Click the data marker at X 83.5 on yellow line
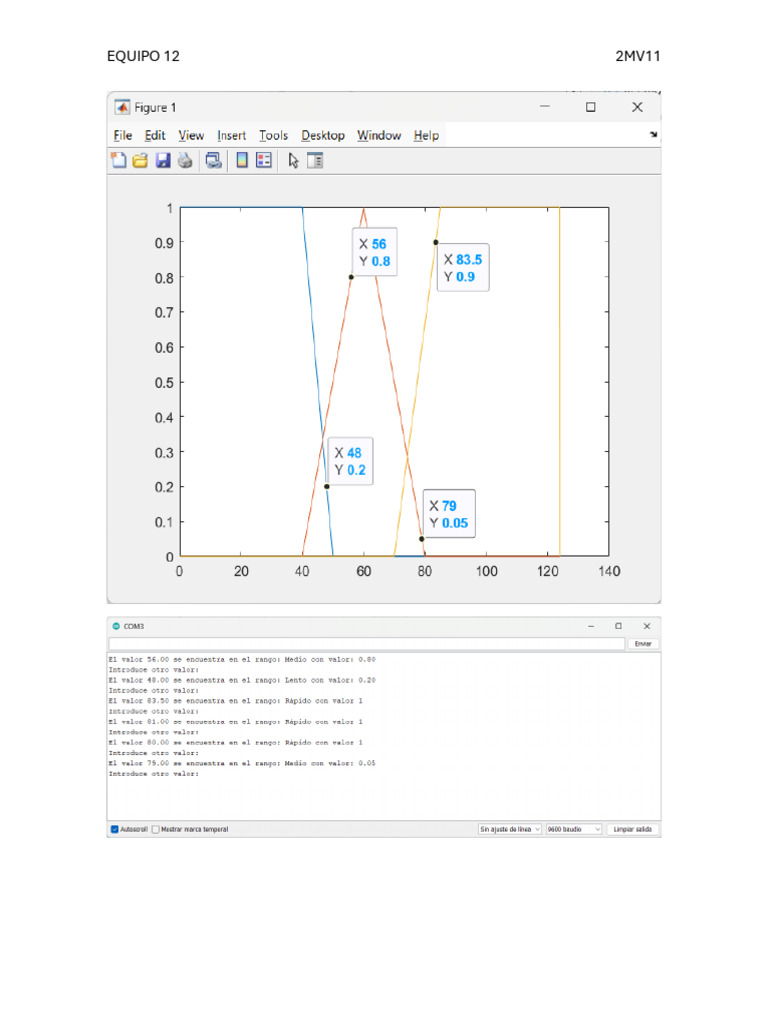This screenshot has width=768, height=1024. point(436,242)
